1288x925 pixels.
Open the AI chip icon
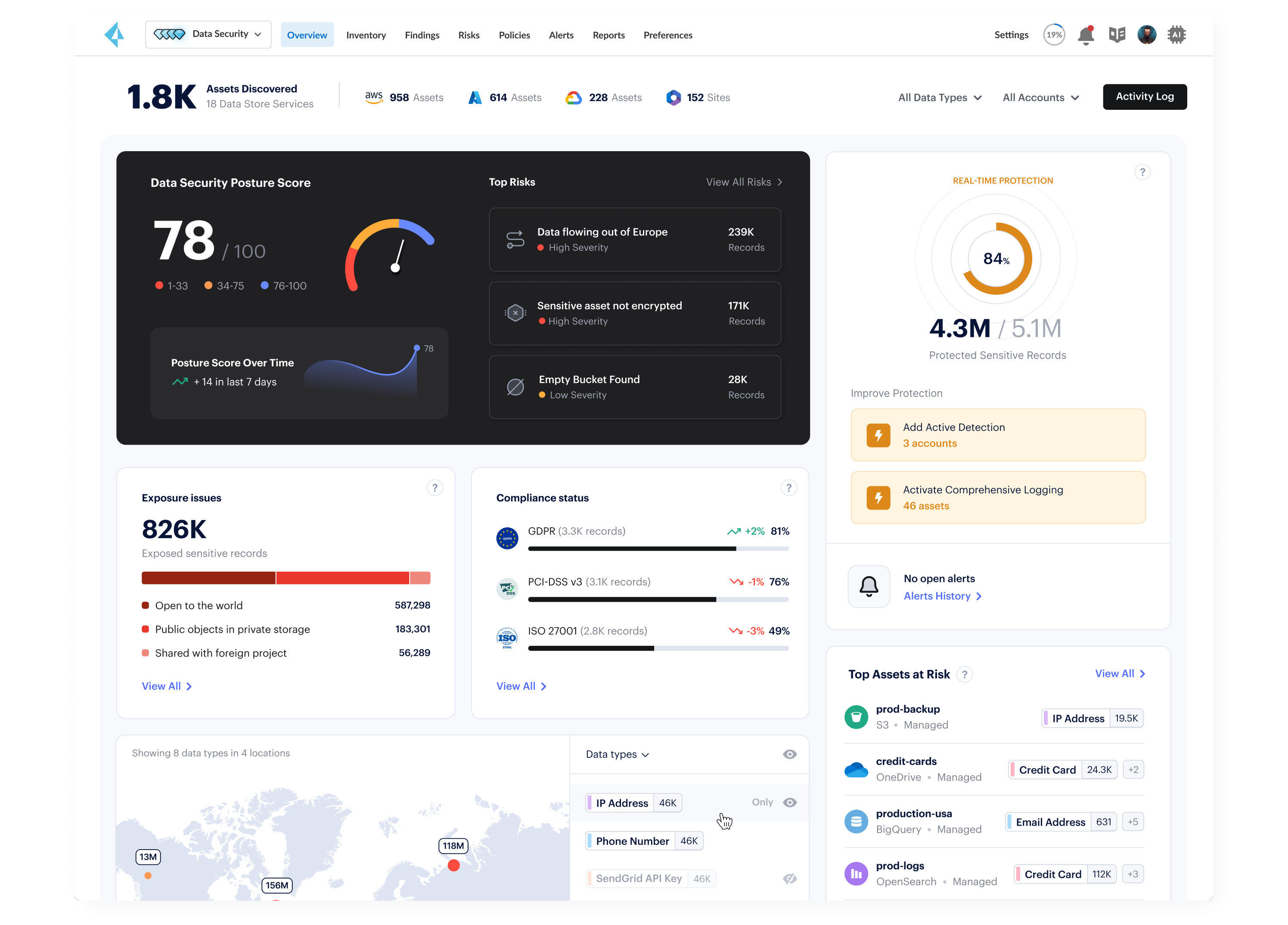tap(1176, 35)
